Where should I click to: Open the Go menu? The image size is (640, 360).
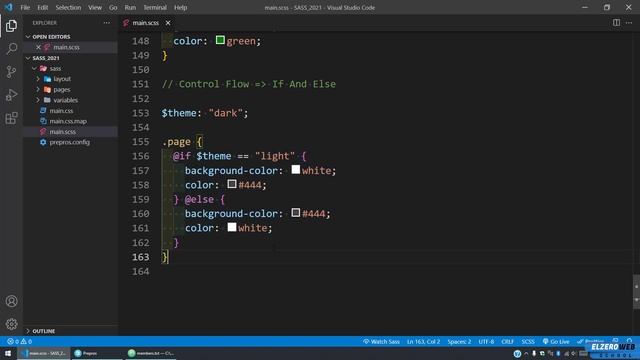[x=113, y=7]
